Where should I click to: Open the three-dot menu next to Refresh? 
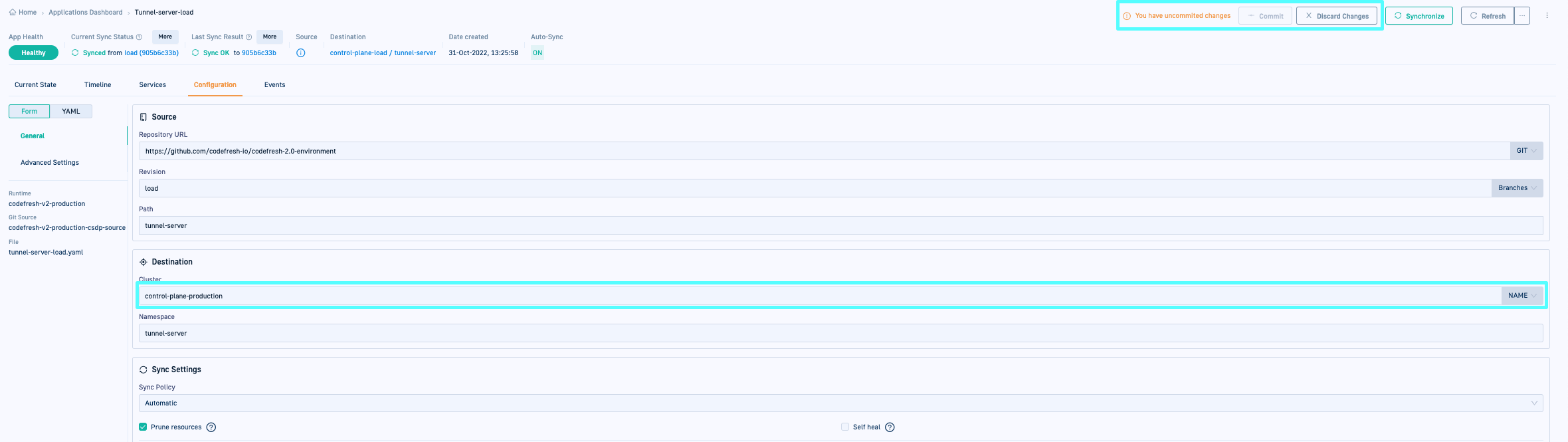coord(1521,16)
